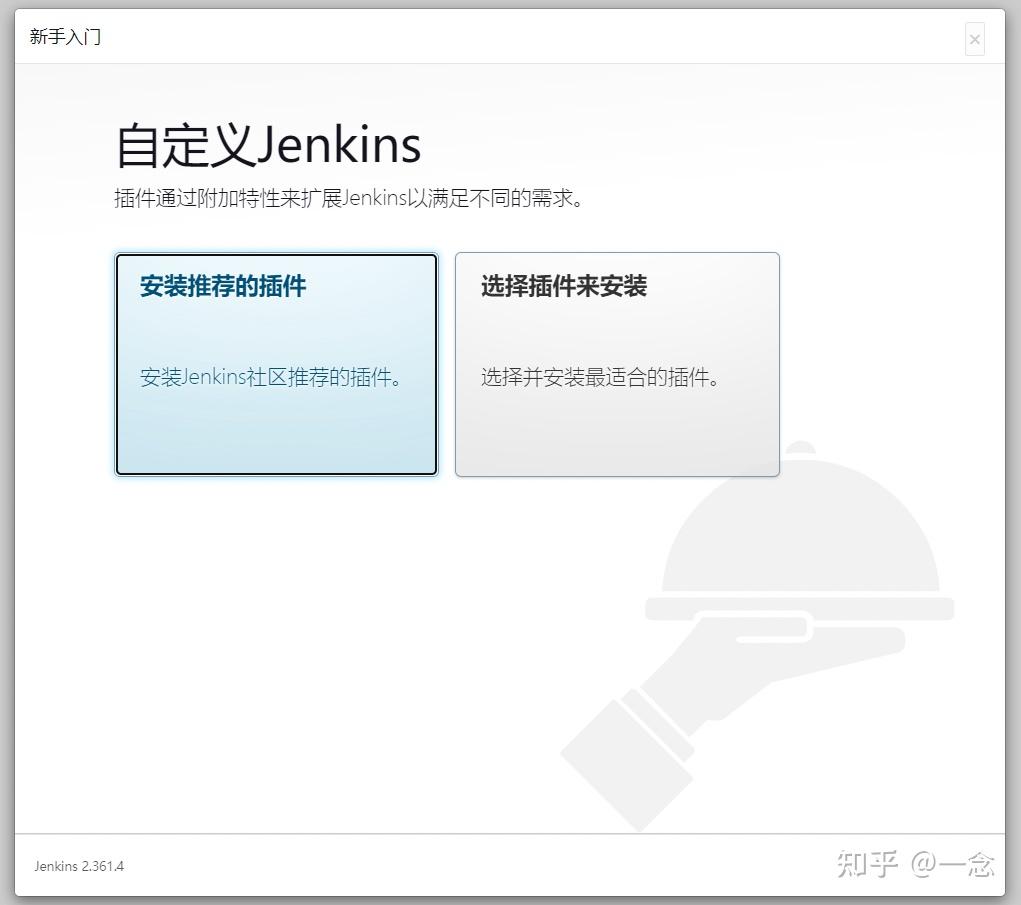The width and height of the screenshot is (1021, 905).
Task: 点击页面大标题「自定义Jenkins」
Action: click(x=267, y=144)
